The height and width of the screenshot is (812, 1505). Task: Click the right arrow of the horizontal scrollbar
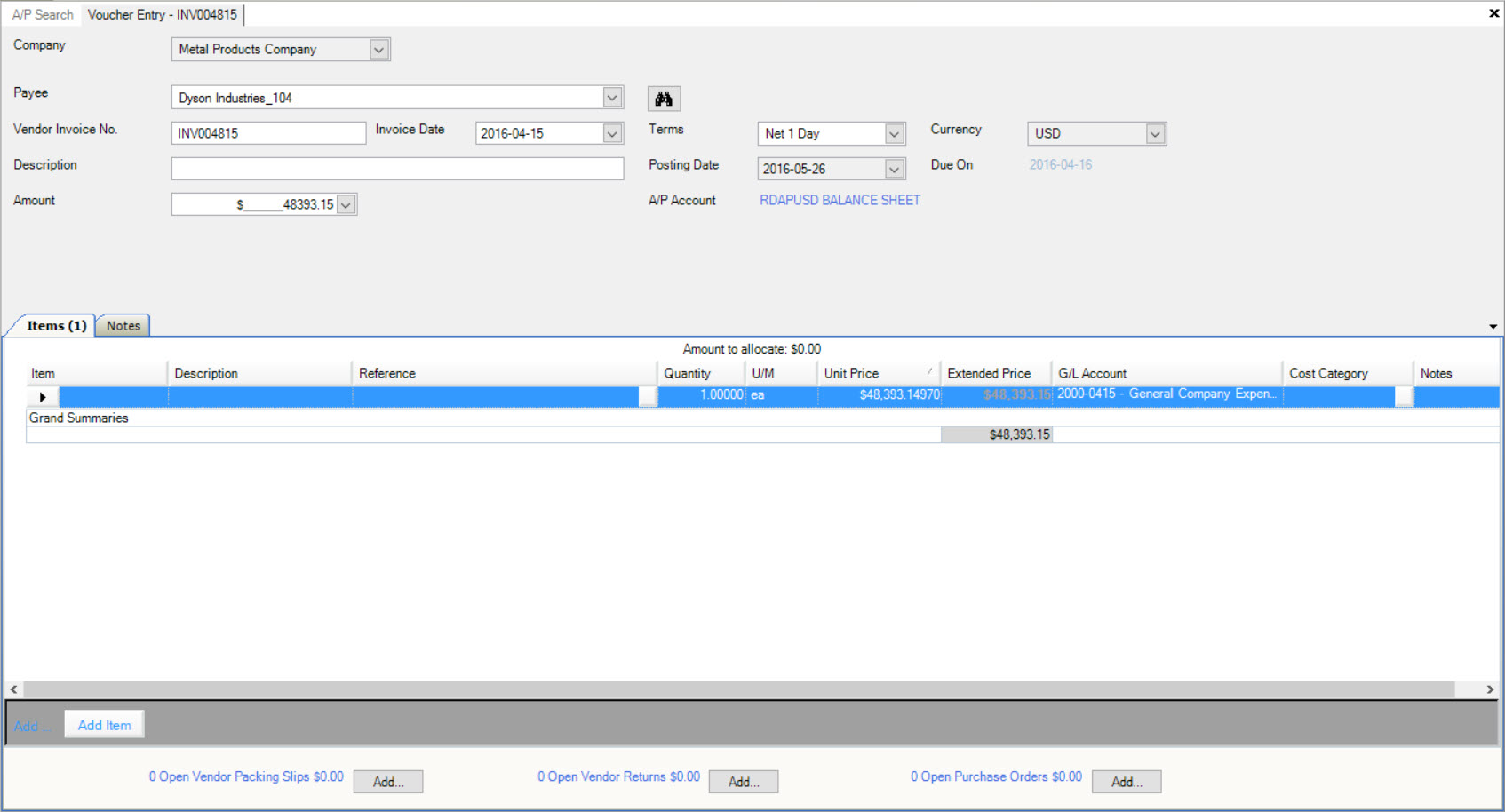(1490, 689)
